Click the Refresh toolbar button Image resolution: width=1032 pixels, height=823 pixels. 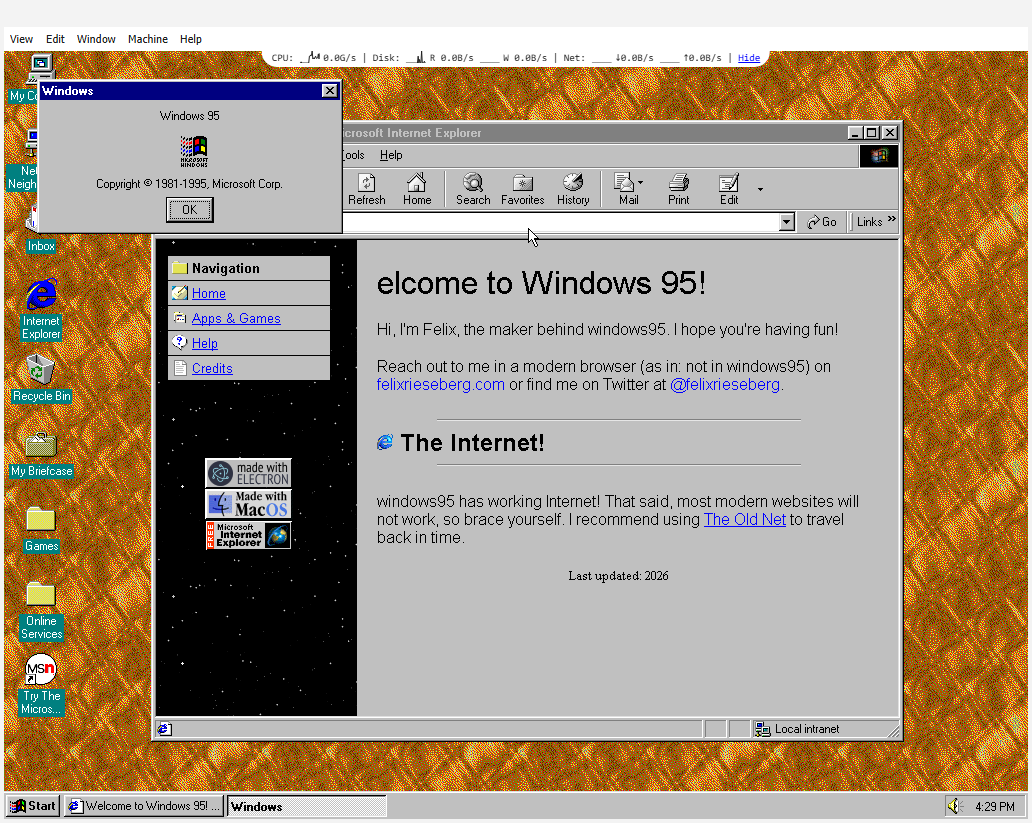click(367, 189)
